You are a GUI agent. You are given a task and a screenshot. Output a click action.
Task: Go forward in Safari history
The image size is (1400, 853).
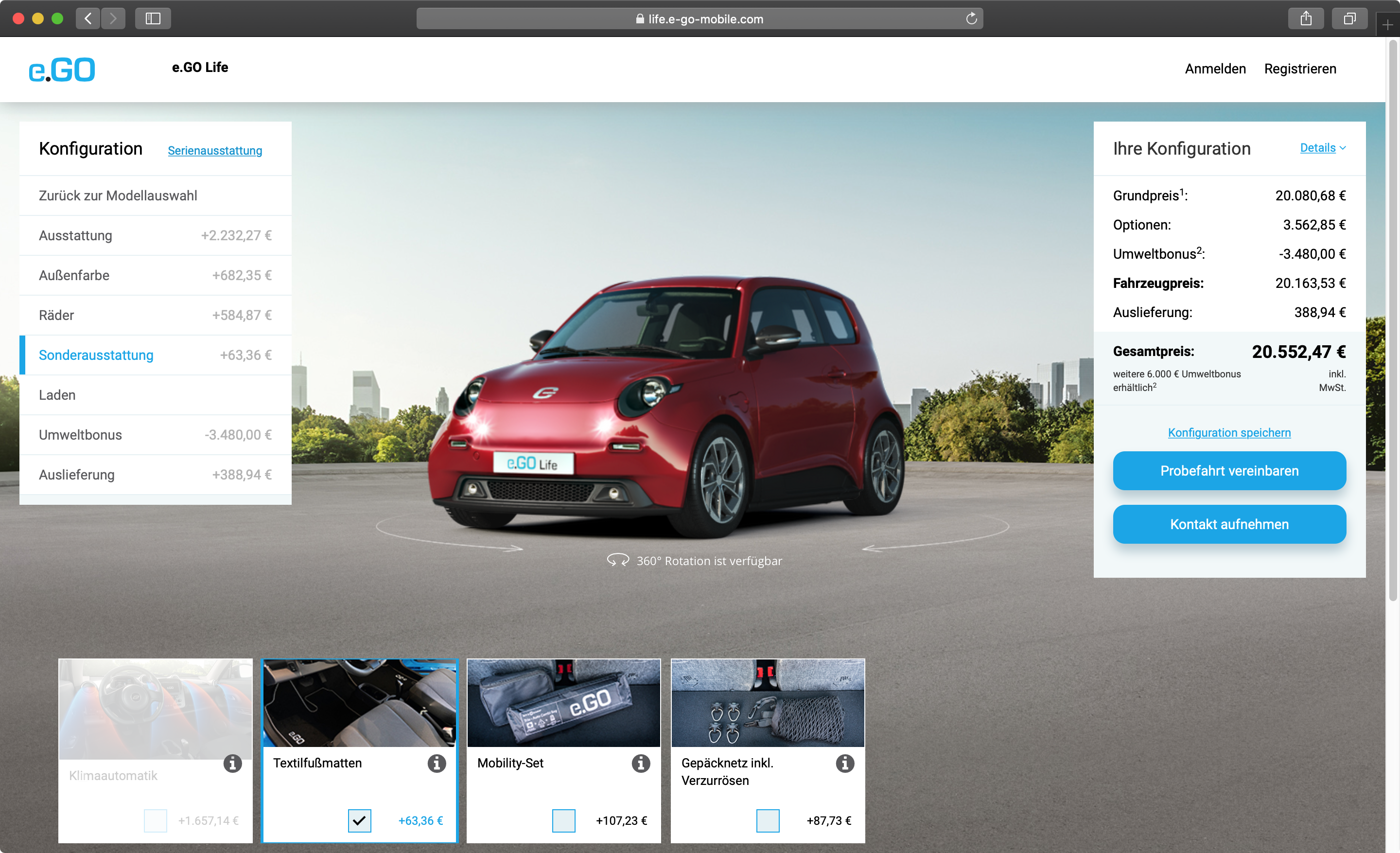[113, 19]
